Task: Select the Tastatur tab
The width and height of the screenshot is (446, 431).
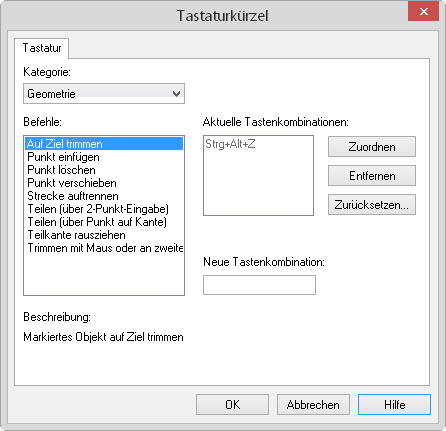Action: click(42, 48)
